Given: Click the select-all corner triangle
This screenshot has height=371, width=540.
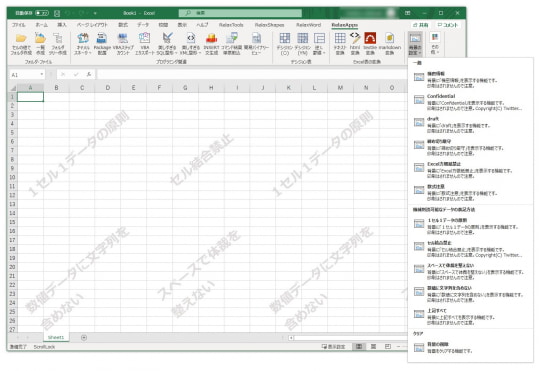Looking at the screenshot, I should pos(13,88).
